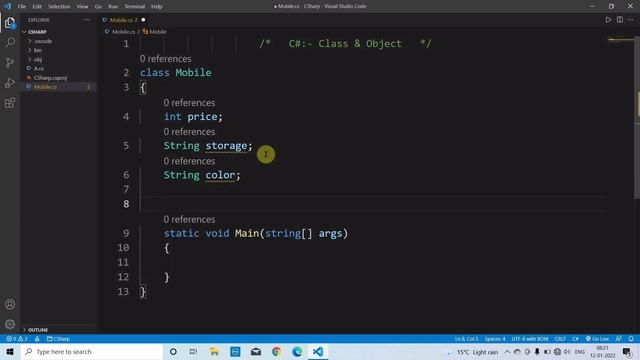Open the Search view in activity bar
640x360 pixels.
tap(10, 42)
